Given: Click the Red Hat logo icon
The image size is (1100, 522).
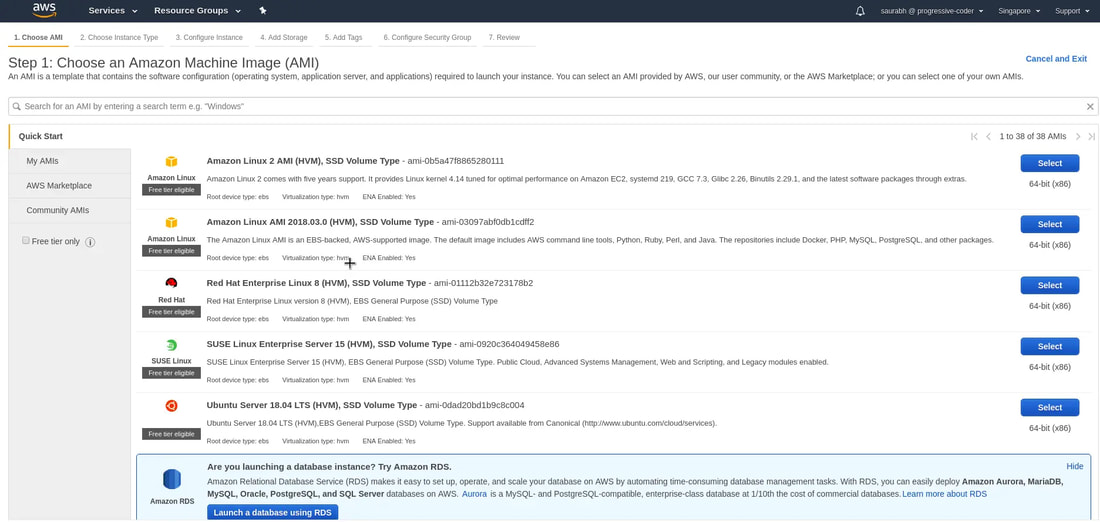Looking at the screenshot, I should click(171, 283).
